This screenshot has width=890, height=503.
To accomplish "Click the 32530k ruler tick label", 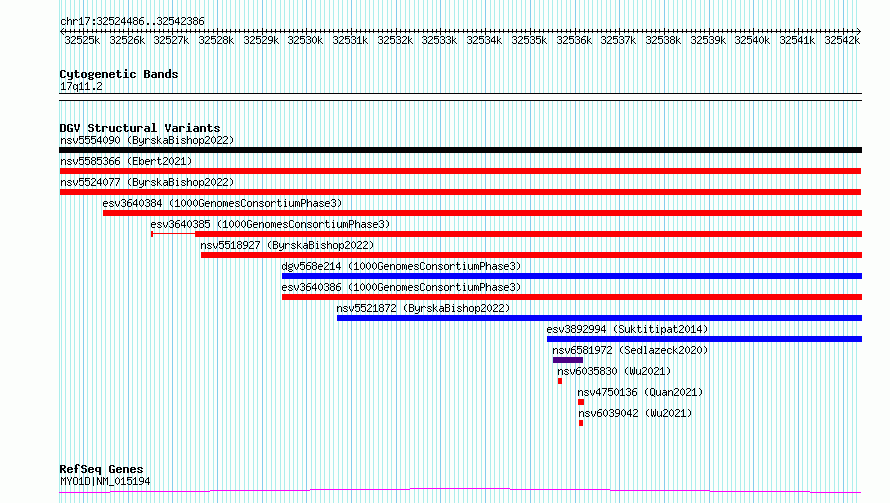I will (x=305, y=40).
